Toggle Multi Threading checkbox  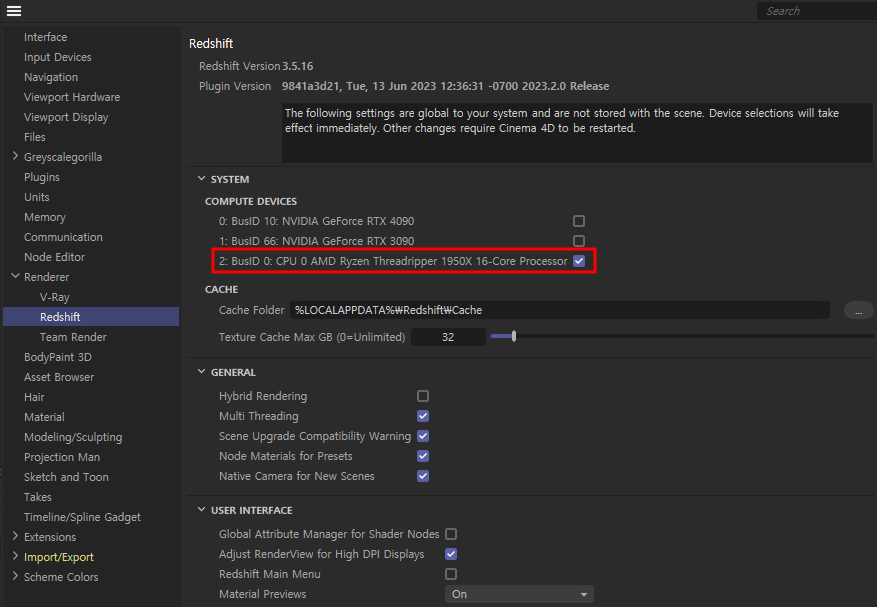[423, 416]
